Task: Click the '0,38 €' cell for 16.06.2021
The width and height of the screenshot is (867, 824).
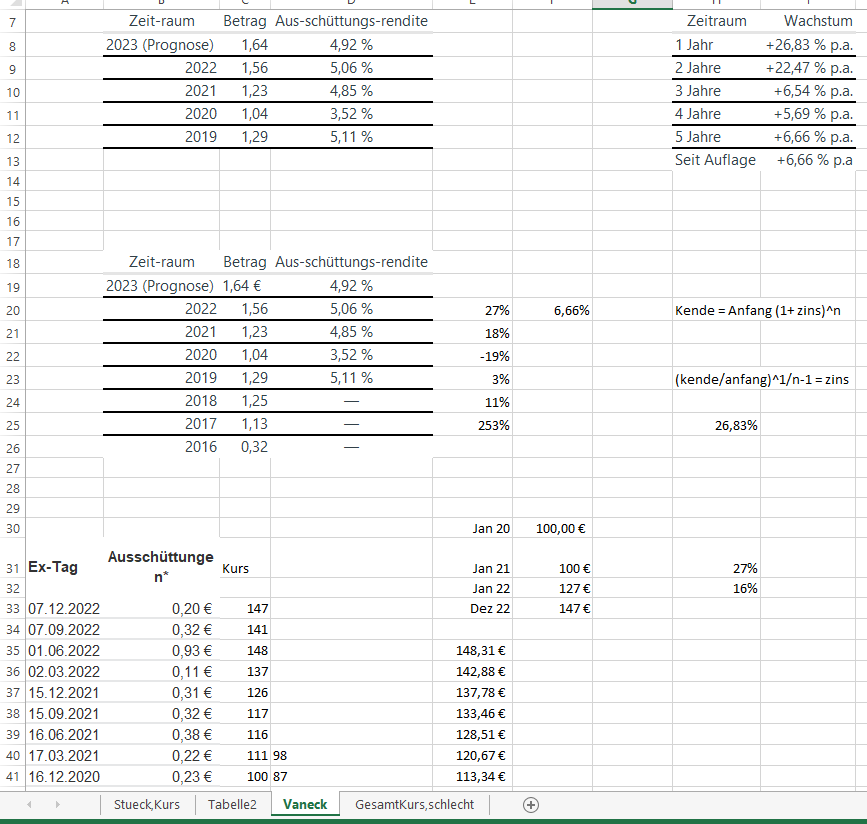Action: [161, 734]
